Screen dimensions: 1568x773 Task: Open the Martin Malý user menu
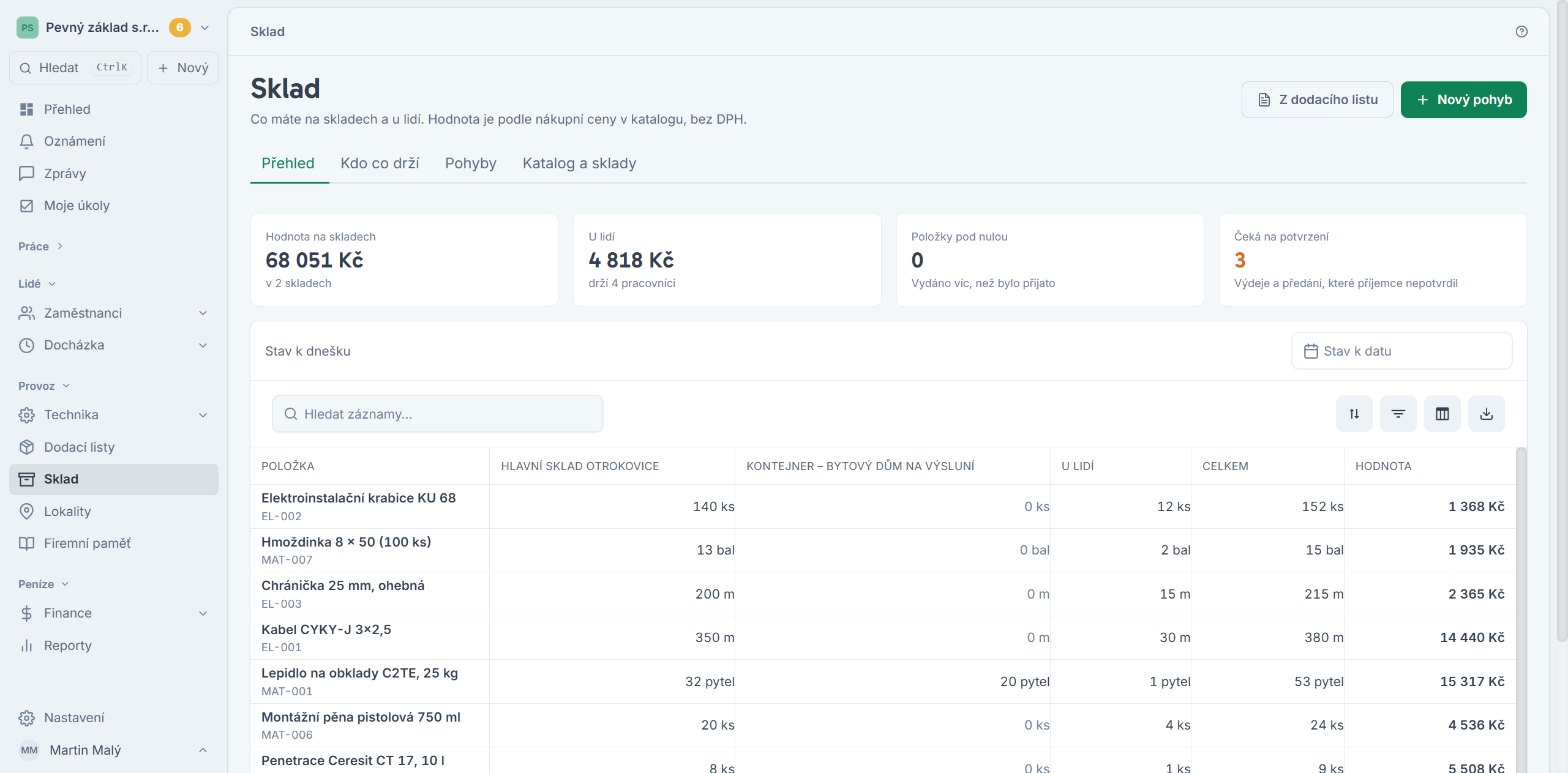click(x=113, y=750)
